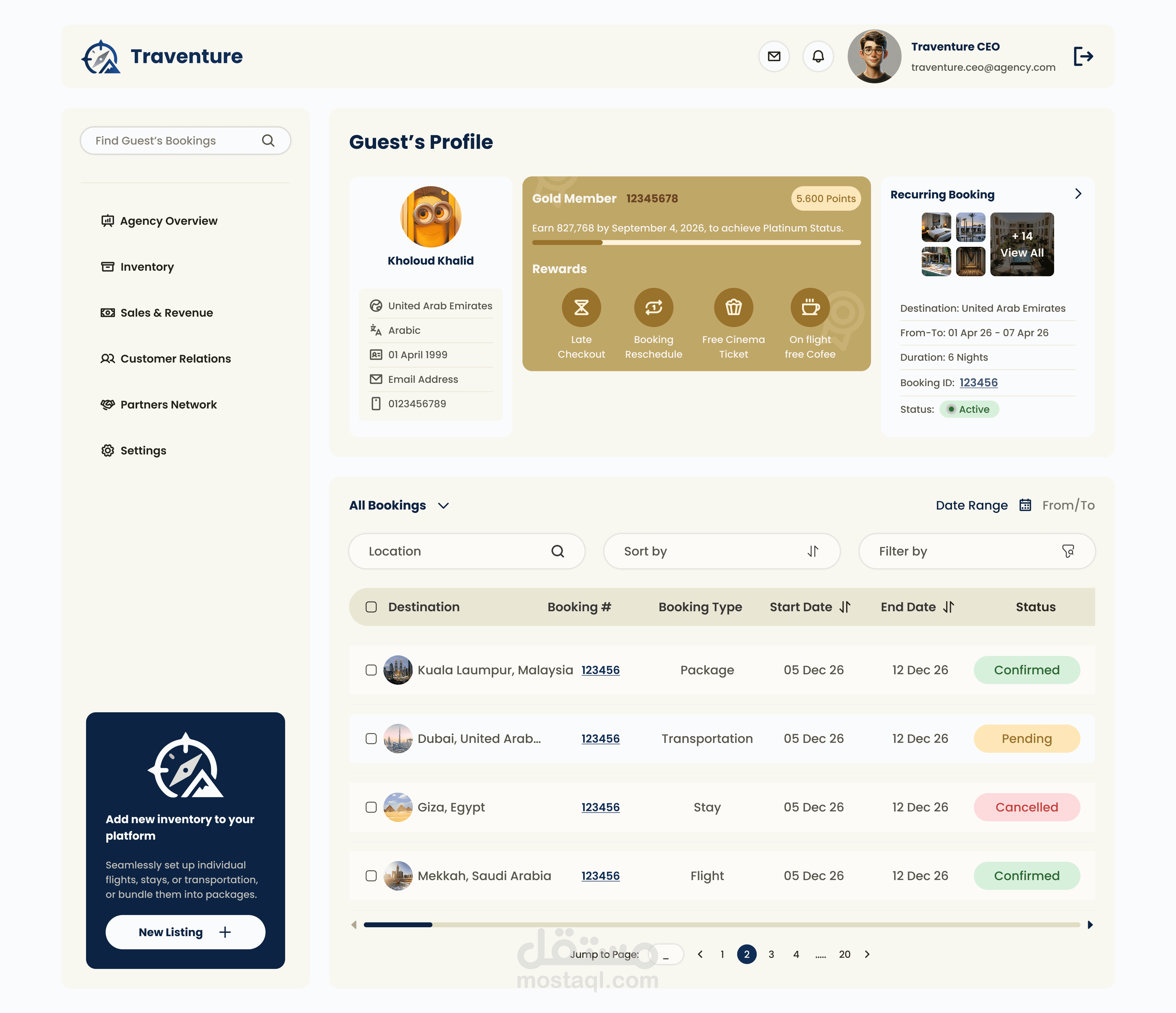1176x1013 pixels.
Task: Click the logout icon in header
Action: [x=1082, y=56]
